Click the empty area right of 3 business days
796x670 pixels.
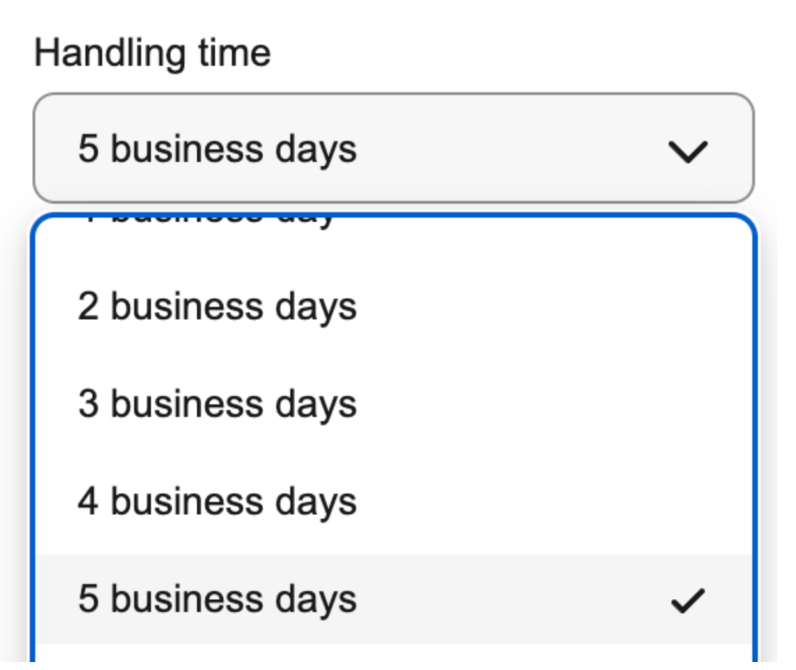[550, 404]
